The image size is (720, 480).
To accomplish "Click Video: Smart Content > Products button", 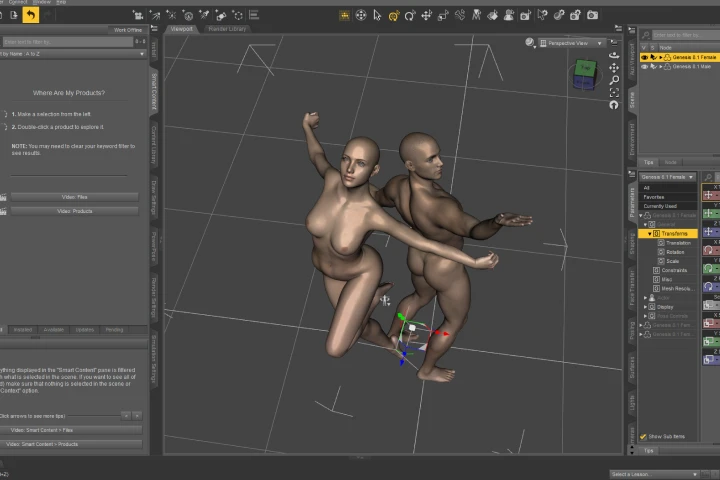I will tap(71, 444).
